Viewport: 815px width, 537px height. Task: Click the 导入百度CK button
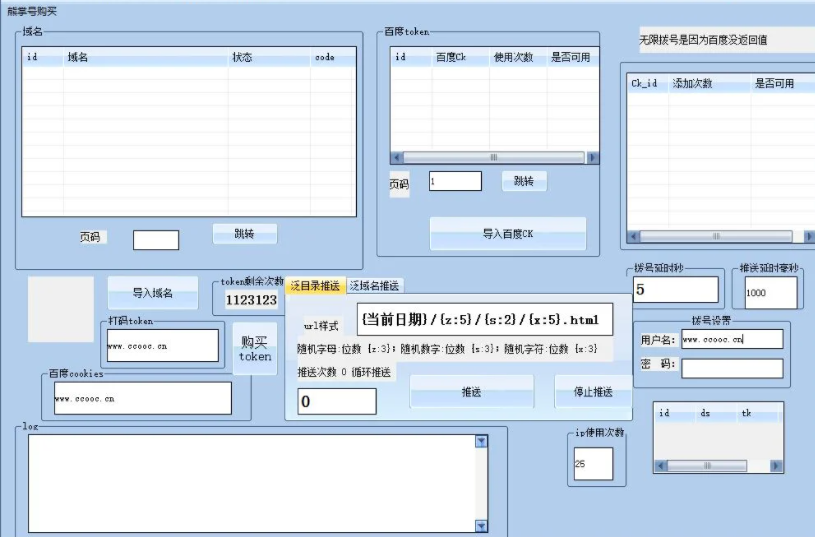pos(508,234)
